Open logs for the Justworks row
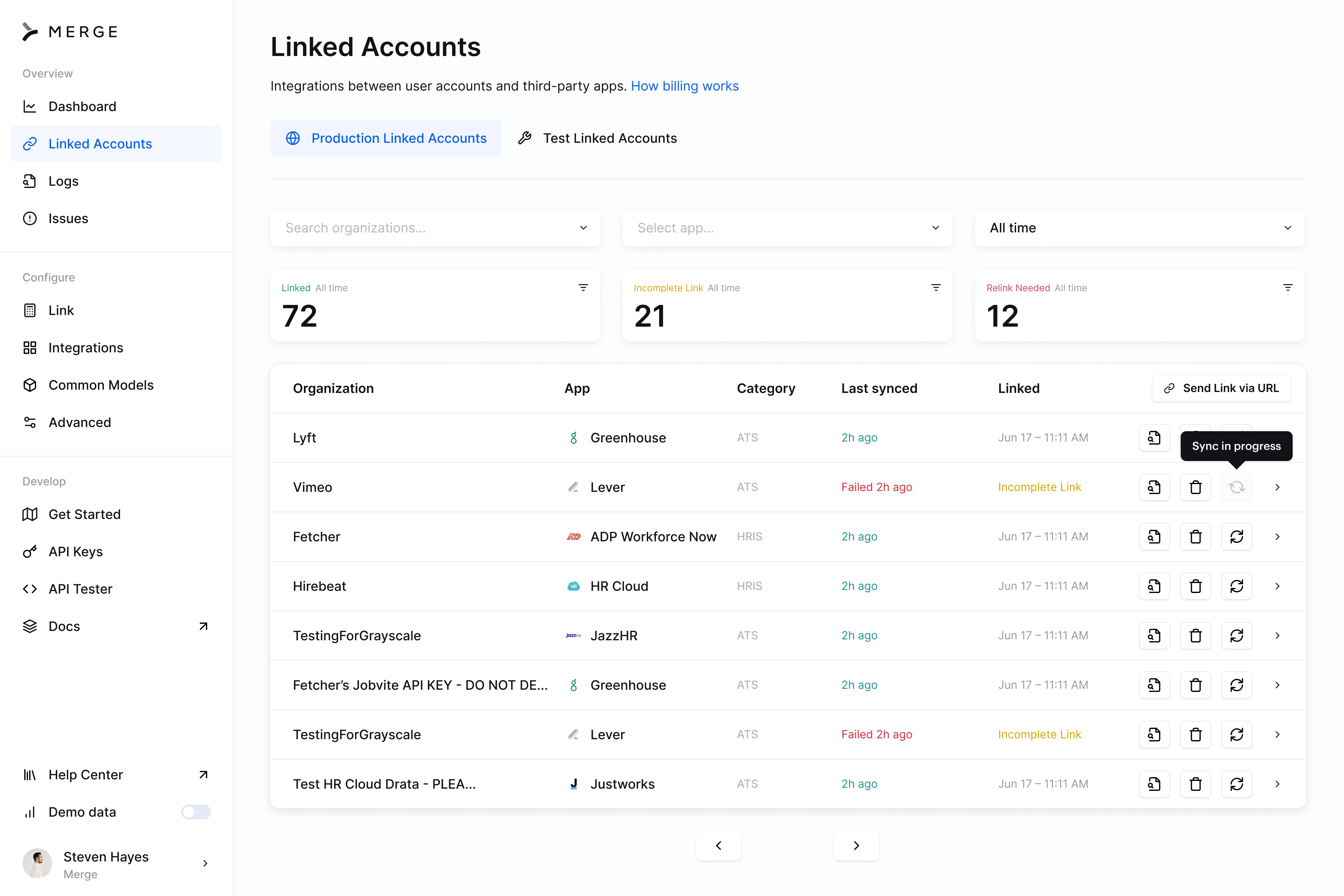This screenshot has width=1344, height=896. (x=1154, y=784)
